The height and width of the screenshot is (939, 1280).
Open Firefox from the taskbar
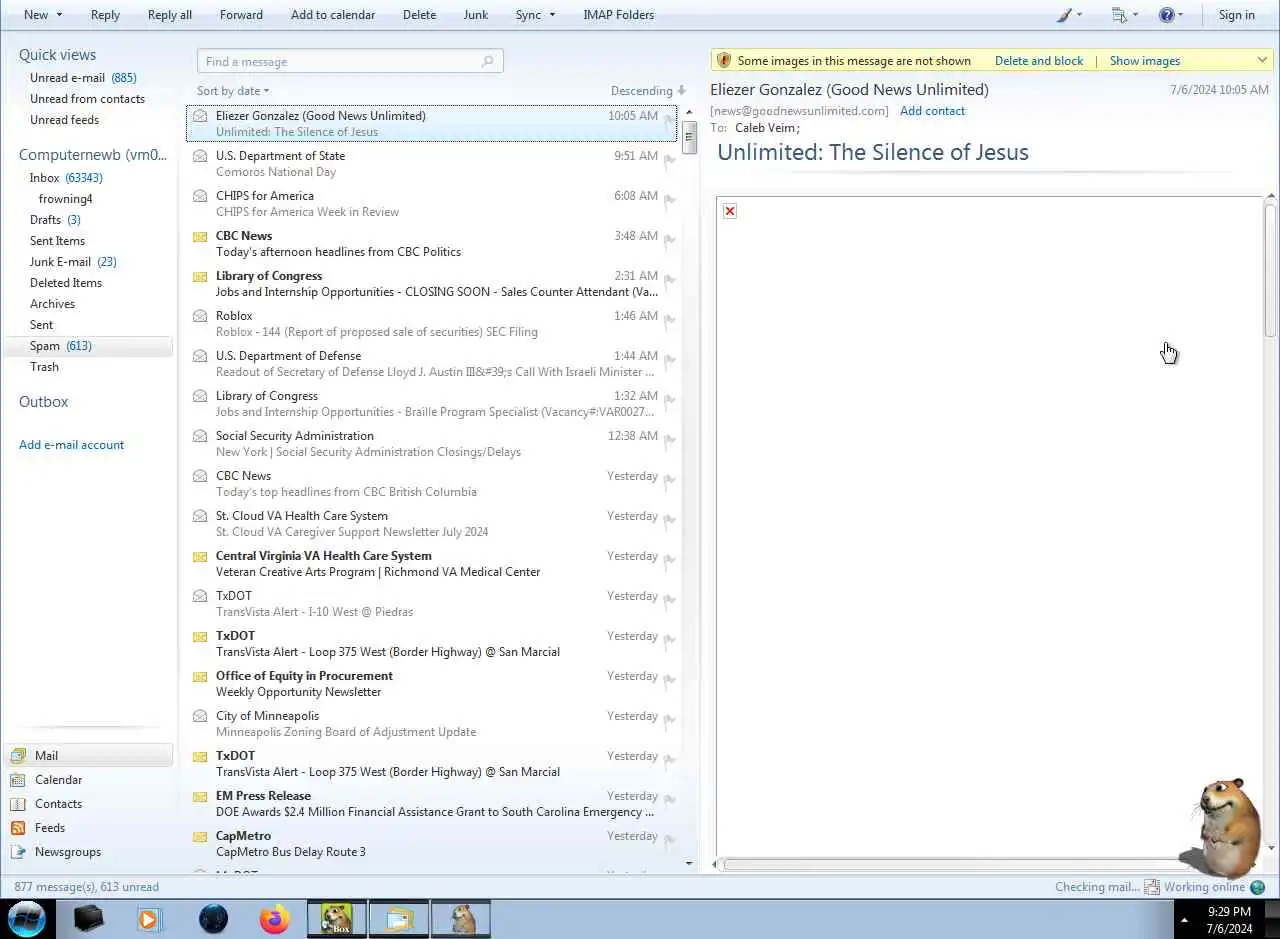[274, 918]
